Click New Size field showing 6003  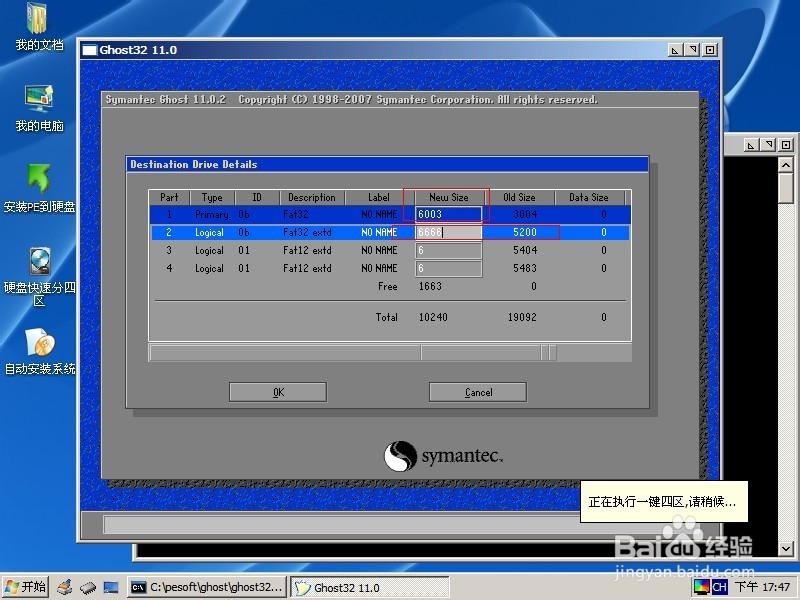point(448,214)
